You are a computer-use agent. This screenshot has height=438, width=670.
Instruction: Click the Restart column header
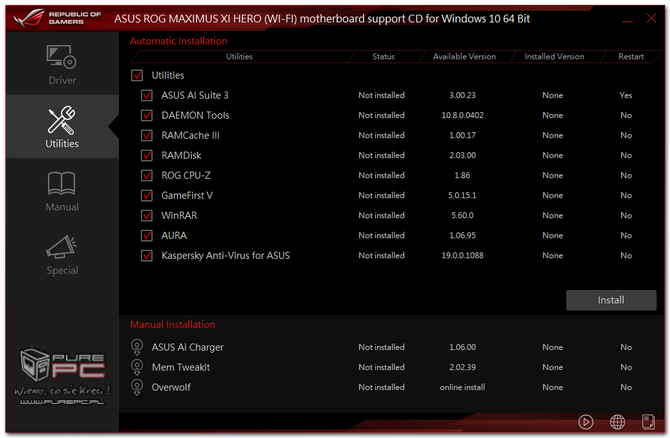[x=631, y=56]
